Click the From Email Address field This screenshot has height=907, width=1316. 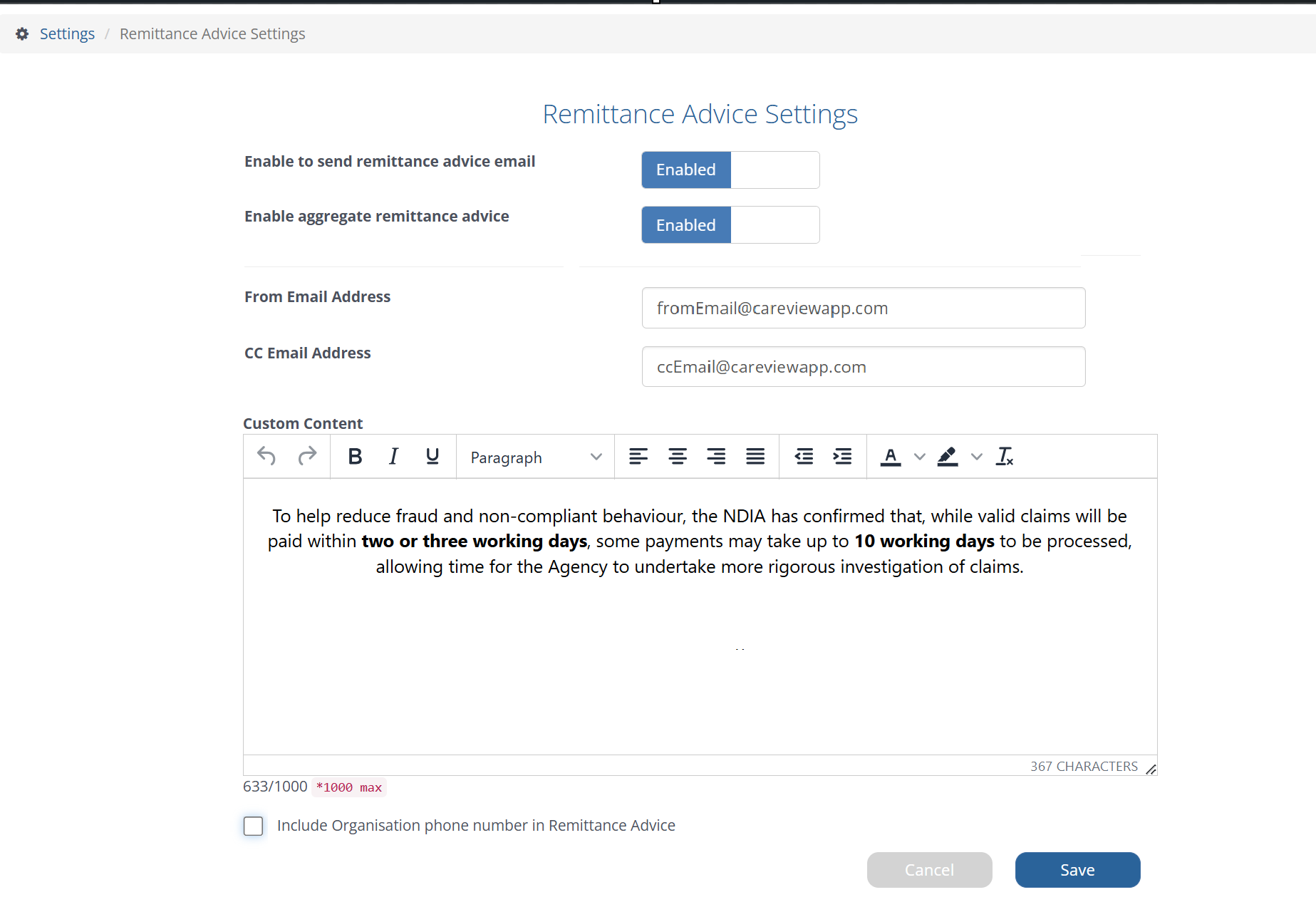[864, 308]
